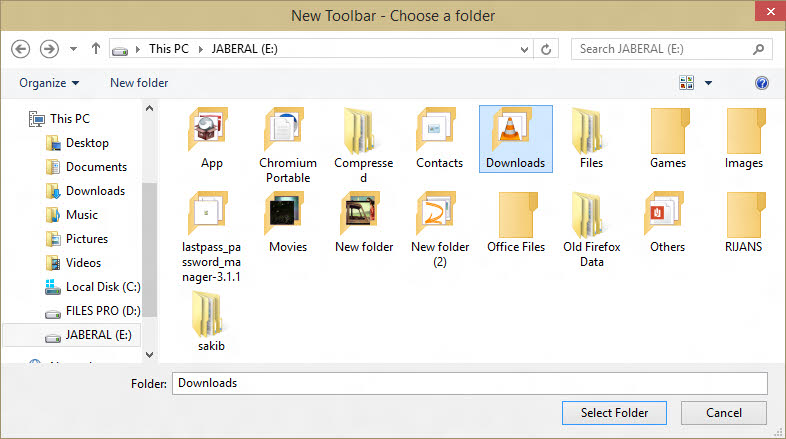Click the search magnifier icon
The height and width of the screenshot is (439, 786).
[758, 49]
